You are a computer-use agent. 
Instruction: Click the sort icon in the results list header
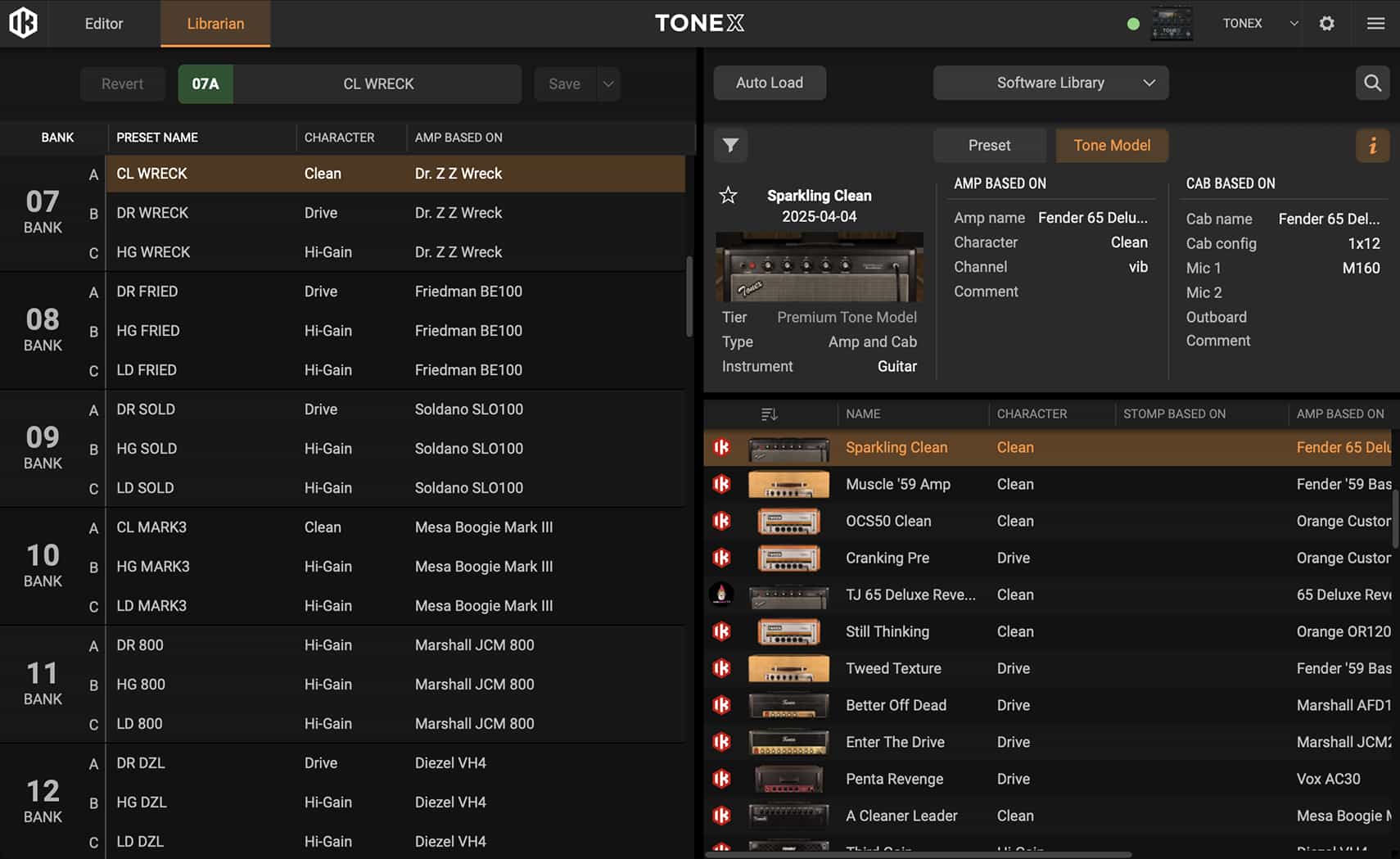click(x=769, y=414)
